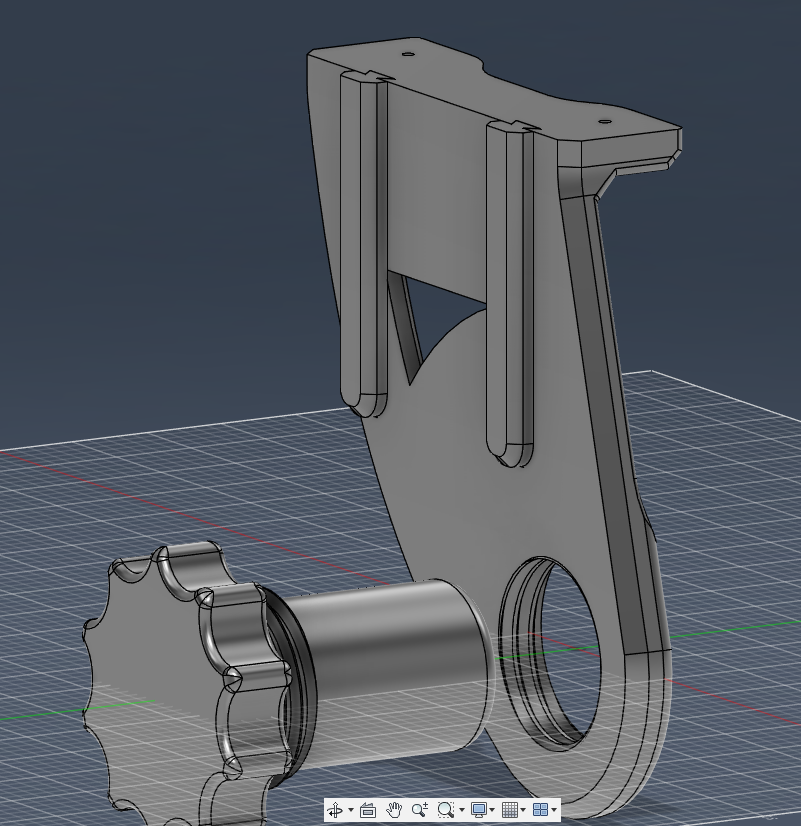
Task: Select the Orbit tool
Action: click(335, 810)
